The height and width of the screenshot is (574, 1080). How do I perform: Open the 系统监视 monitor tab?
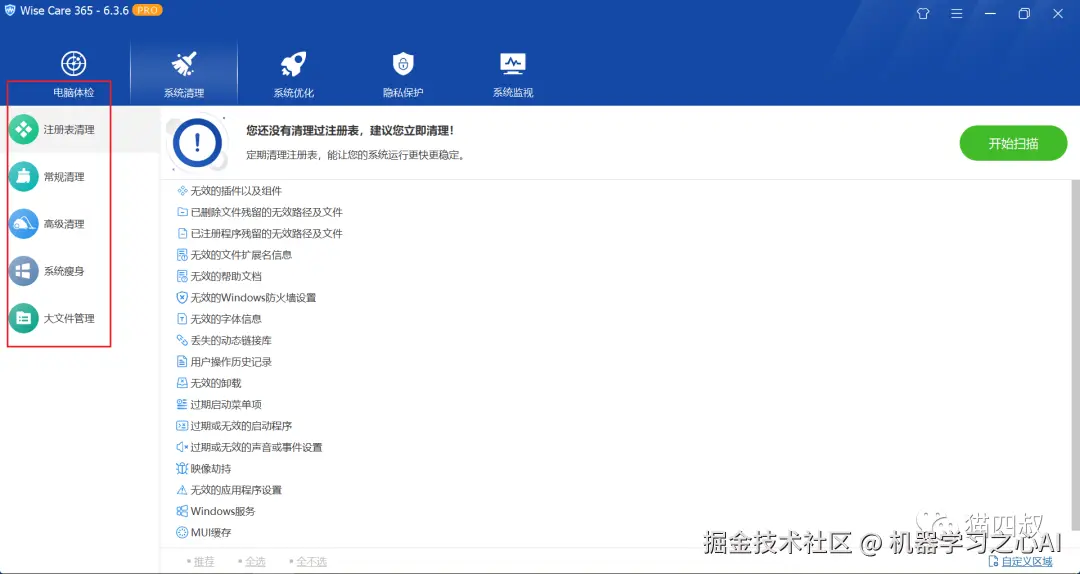512,74
